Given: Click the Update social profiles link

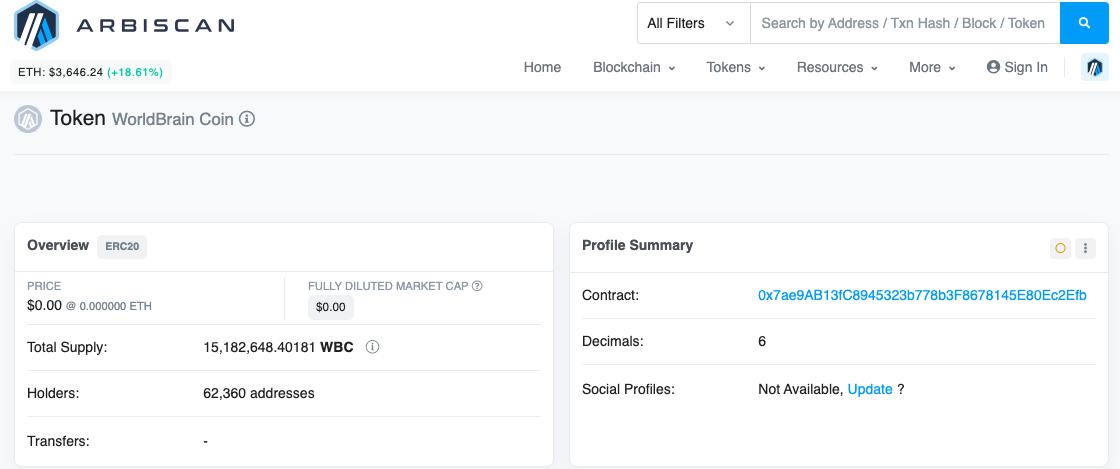Looking at the screenshot, I should click(870, 389).
